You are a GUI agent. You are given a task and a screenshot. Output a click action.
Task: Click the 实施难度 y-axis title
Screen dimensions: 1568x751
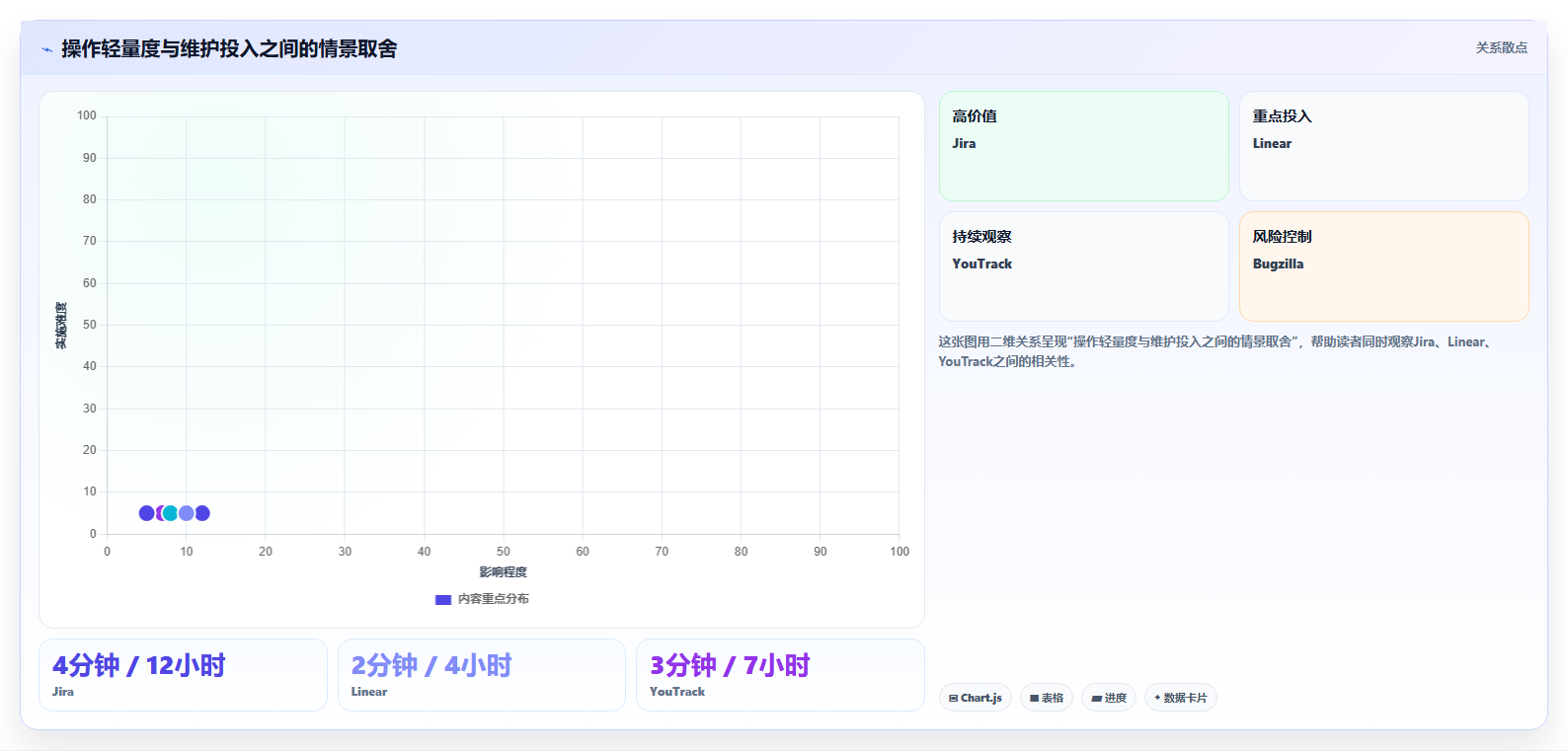pos(61,326)
